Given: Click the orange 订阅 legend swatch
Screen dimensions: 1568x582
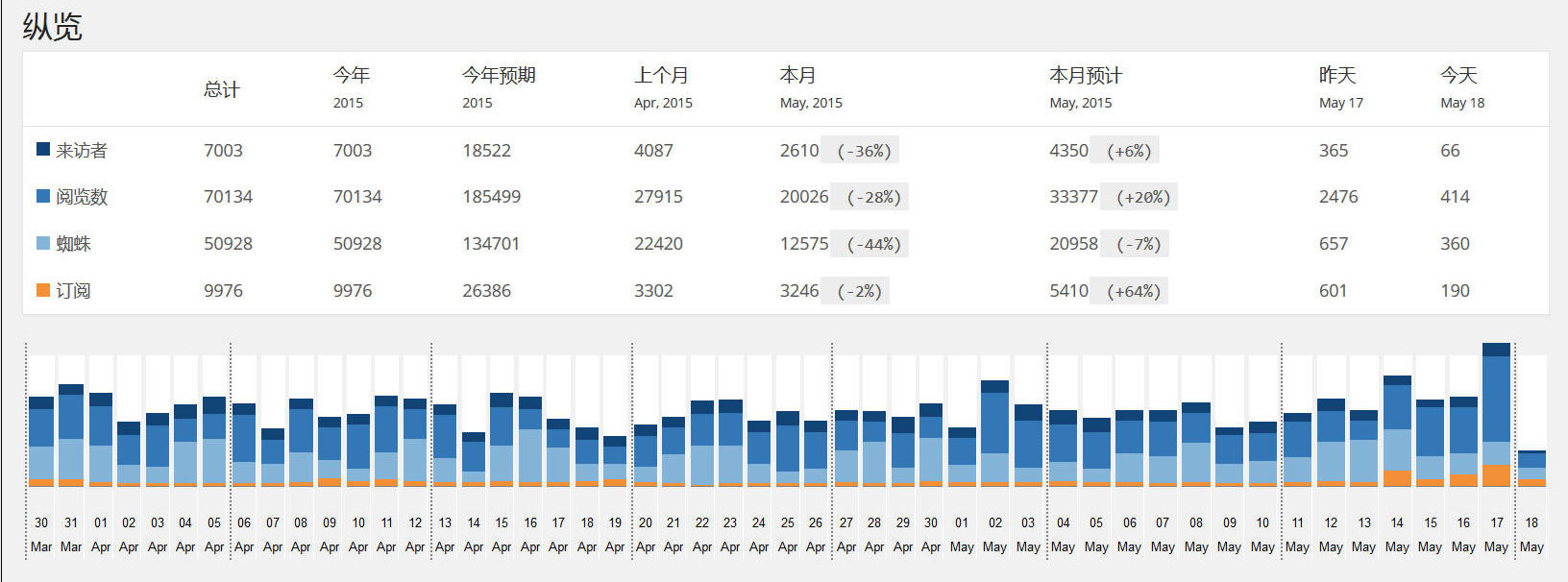Looking at the screenshot, I should [43, 290].
